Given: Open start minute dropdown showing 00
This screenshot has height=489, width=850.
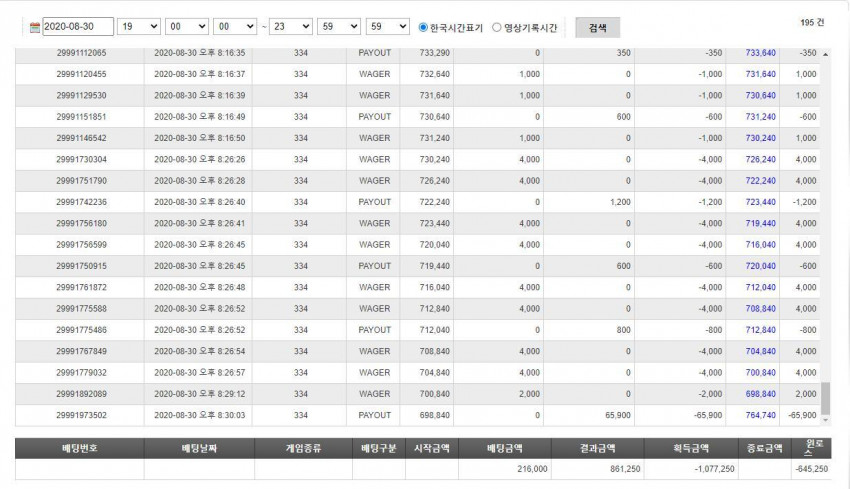Looking at the screenshot, I should (187, 27).
